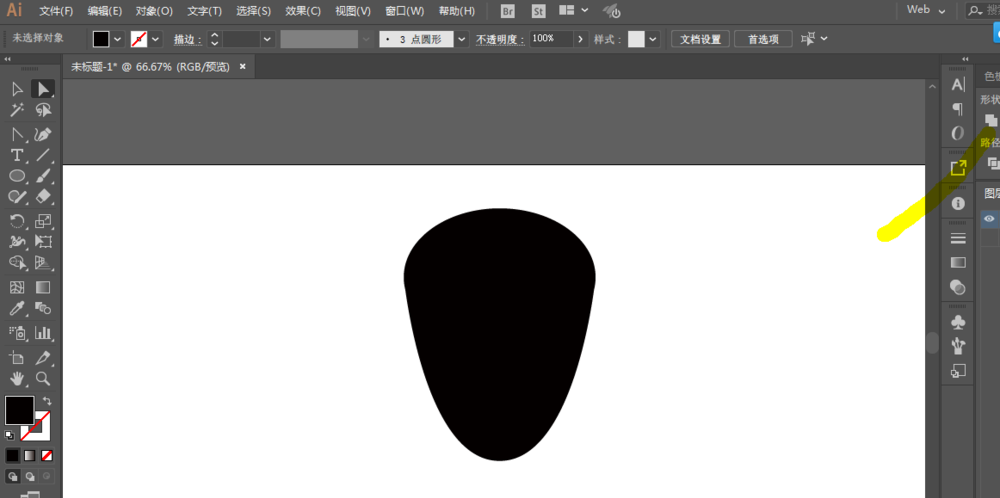Click the 首选项 button
The width and height of the screenshot is (1000, 498).
tap(763, 39)
